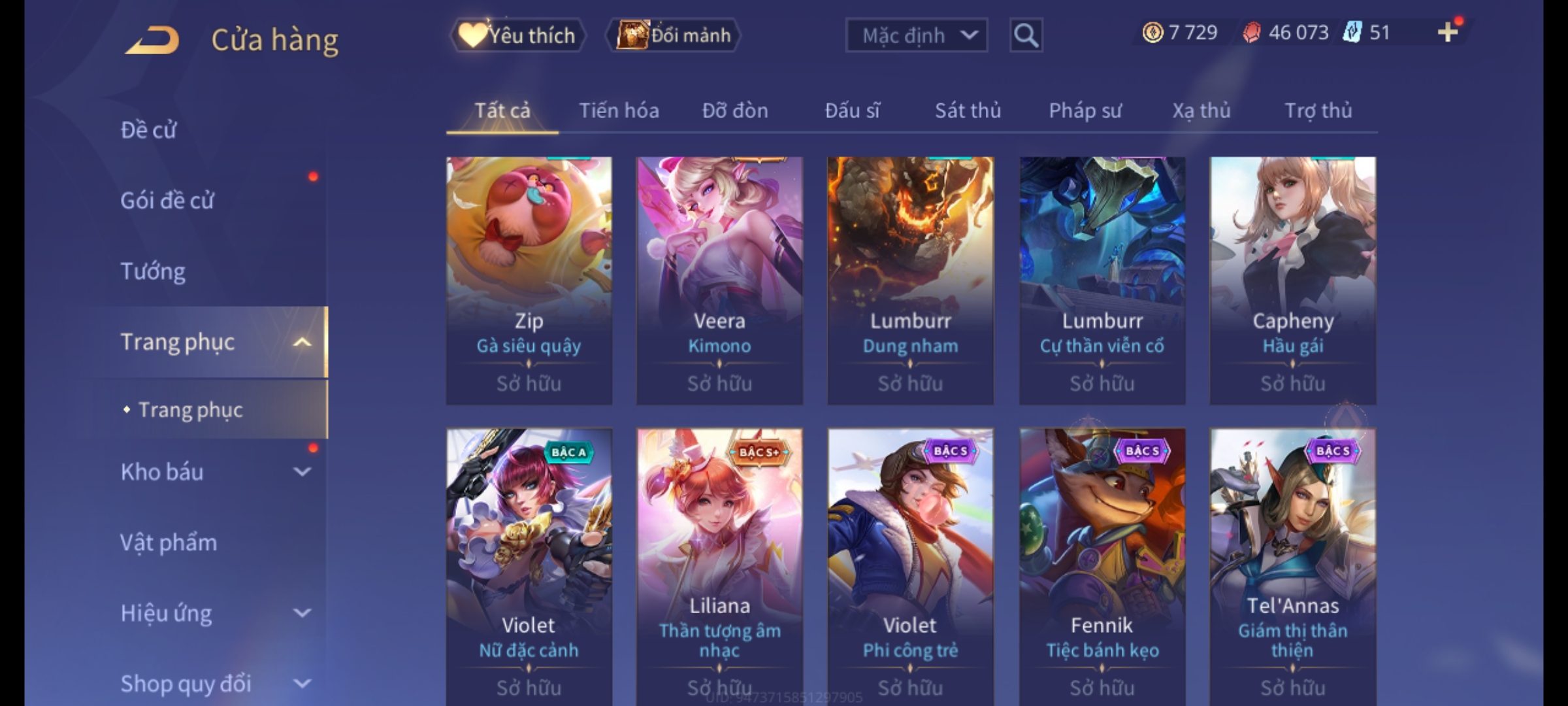This screenshot has width=1568, height=706.
Task: Tap the red gem currency icon
Action: click(x=1252, y=33)
